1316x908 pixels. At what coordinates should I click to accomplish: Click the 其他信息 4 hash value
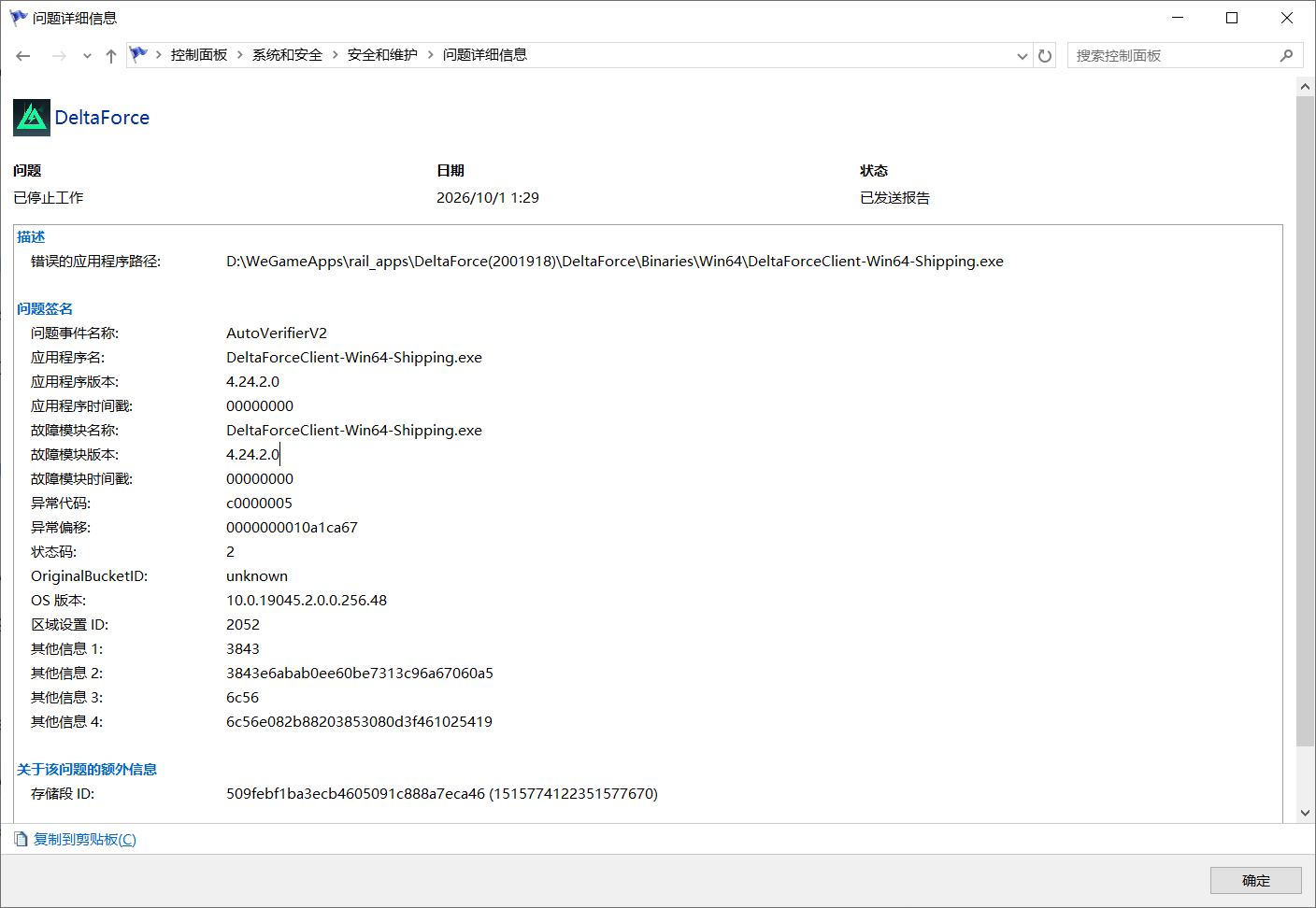(359, 722)
